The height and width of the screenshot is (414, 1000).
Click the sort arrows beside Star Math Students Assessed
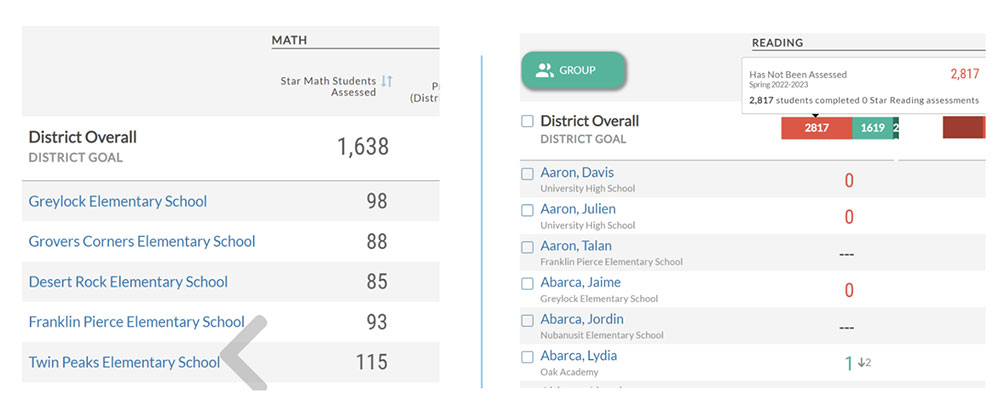coord(387,81)
